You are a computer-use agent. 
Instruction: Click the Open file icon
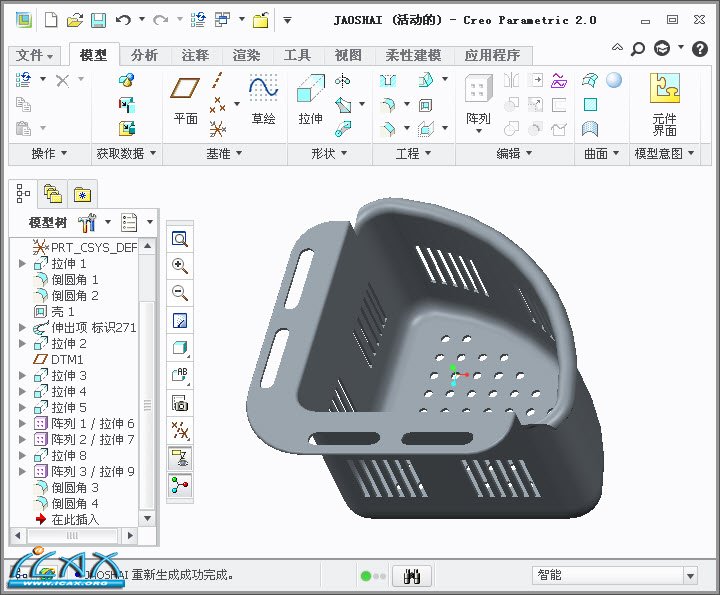coord(75,20)
